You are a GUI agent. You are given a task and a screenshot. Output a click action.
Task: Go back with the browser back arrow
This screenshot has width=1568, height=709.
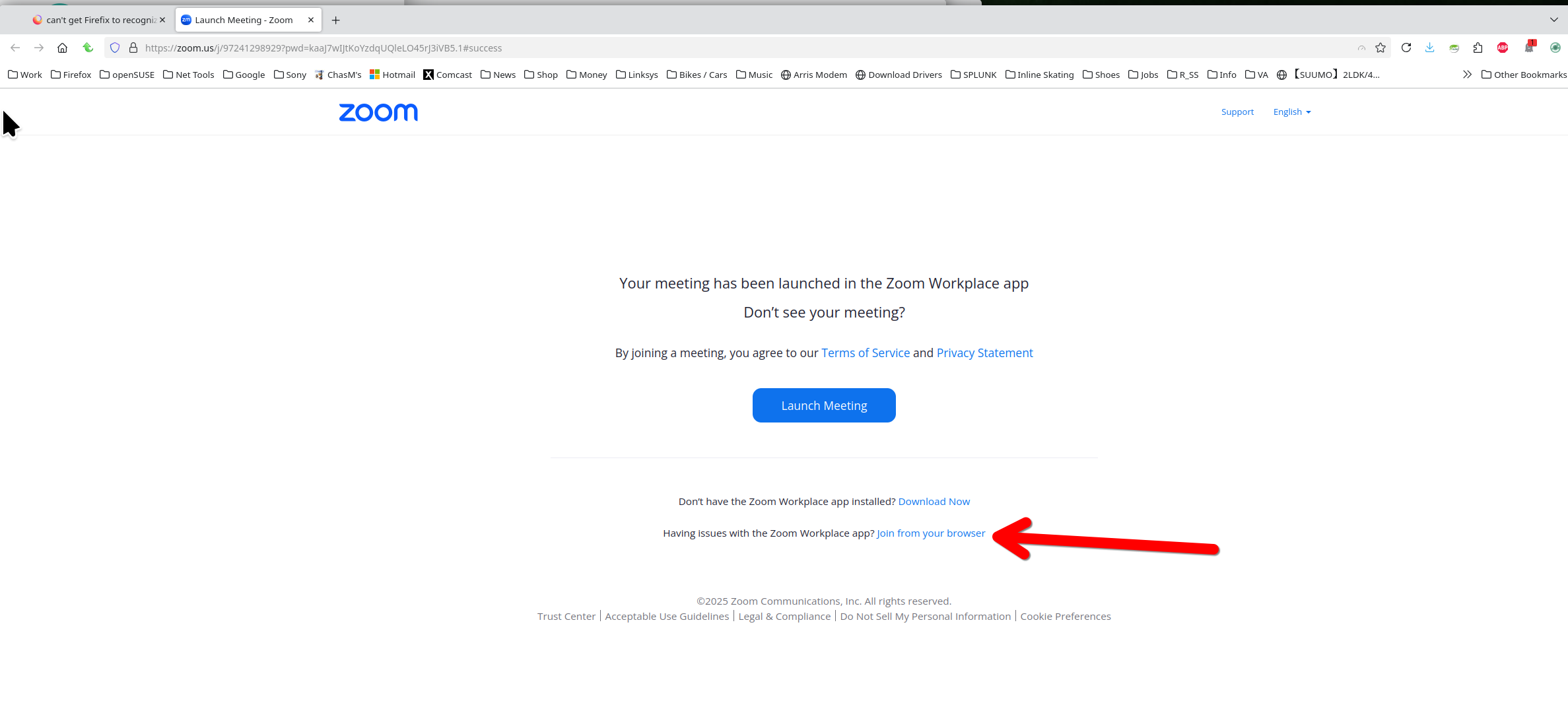[x=15, y=48]
